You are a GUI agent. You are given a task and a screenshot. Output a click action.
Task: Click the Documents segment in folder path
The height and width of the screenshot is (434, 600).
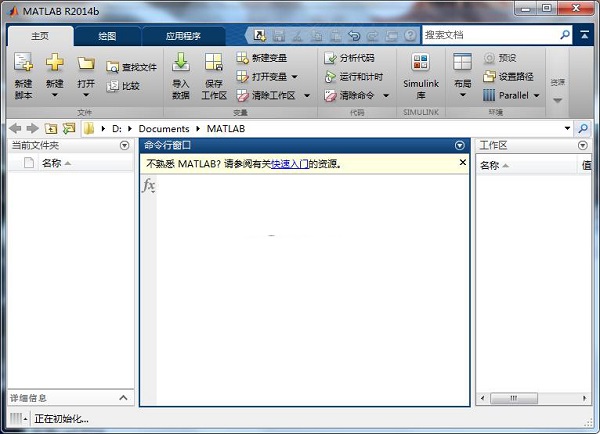164,129
